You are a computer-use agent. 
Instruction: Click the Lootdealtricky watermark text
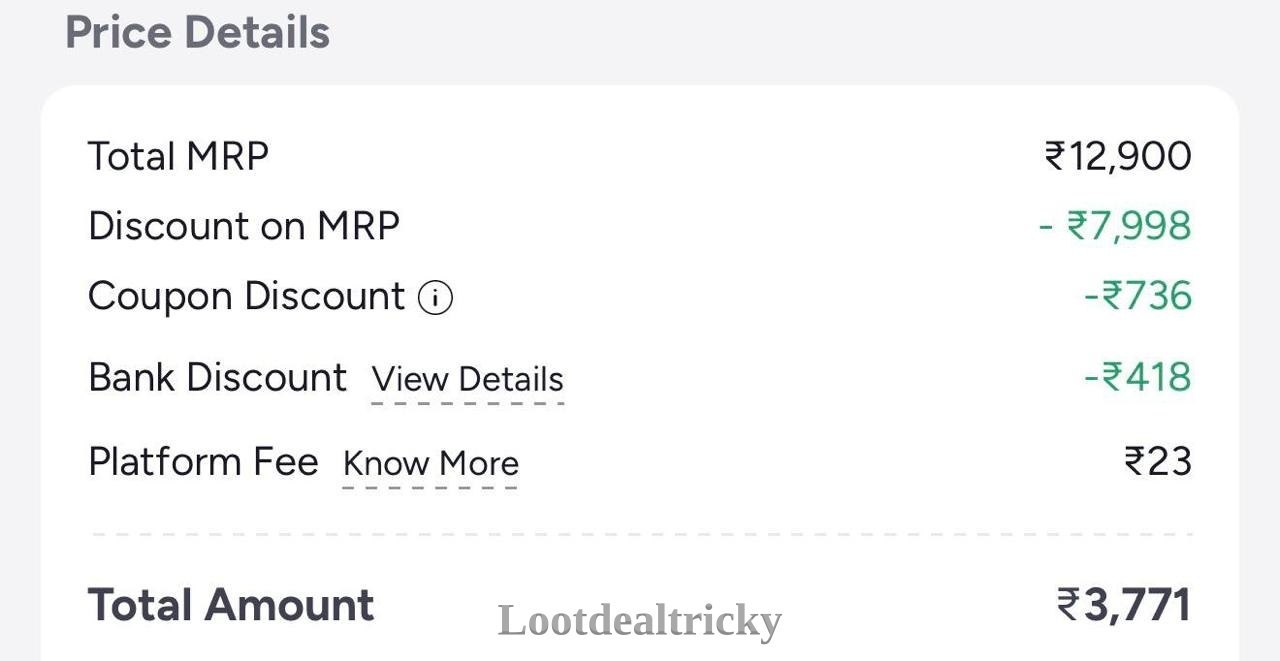[640, 622]
